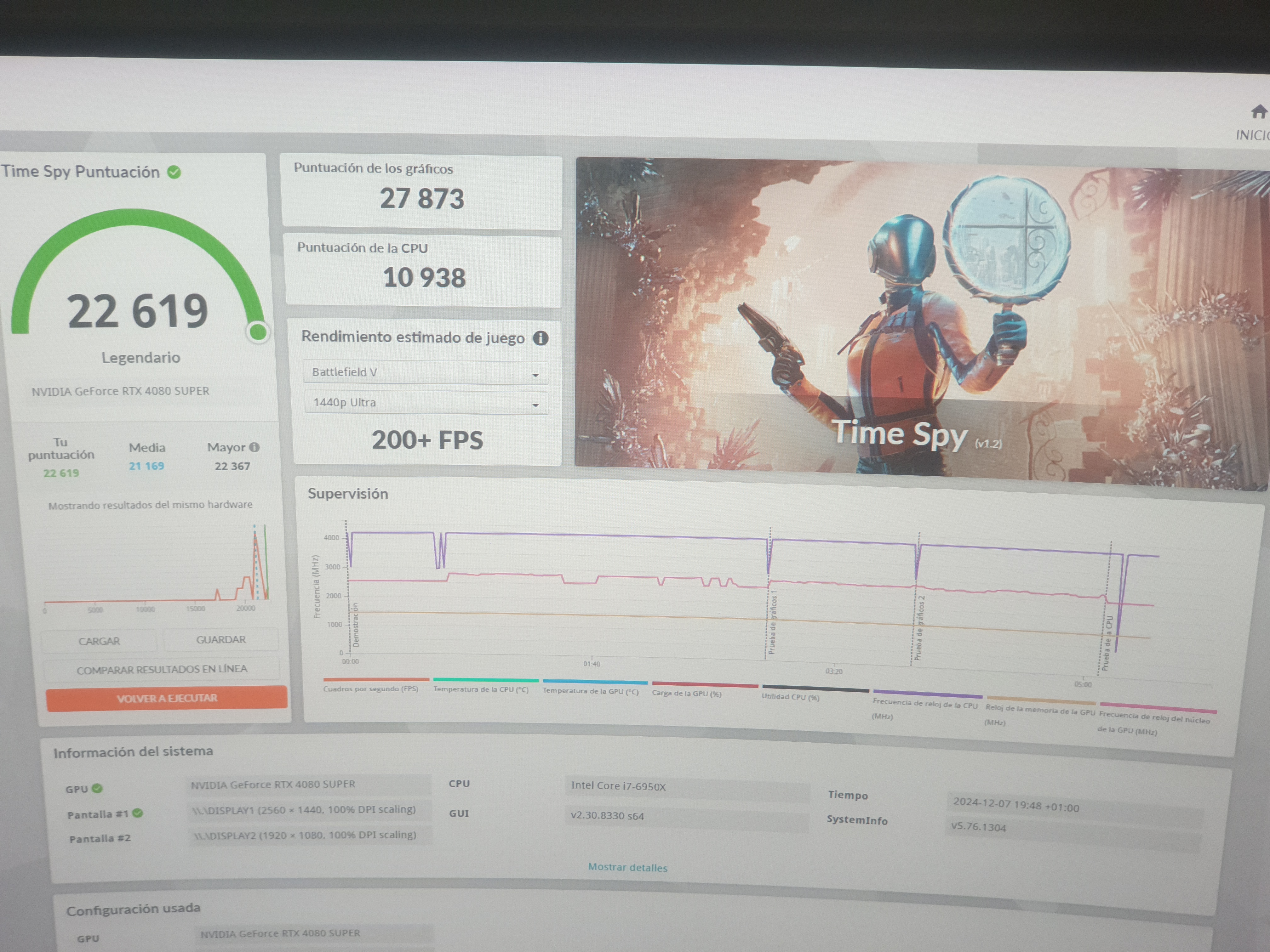
Task: Click the main score 22 619
Action: tap(138, 310)
